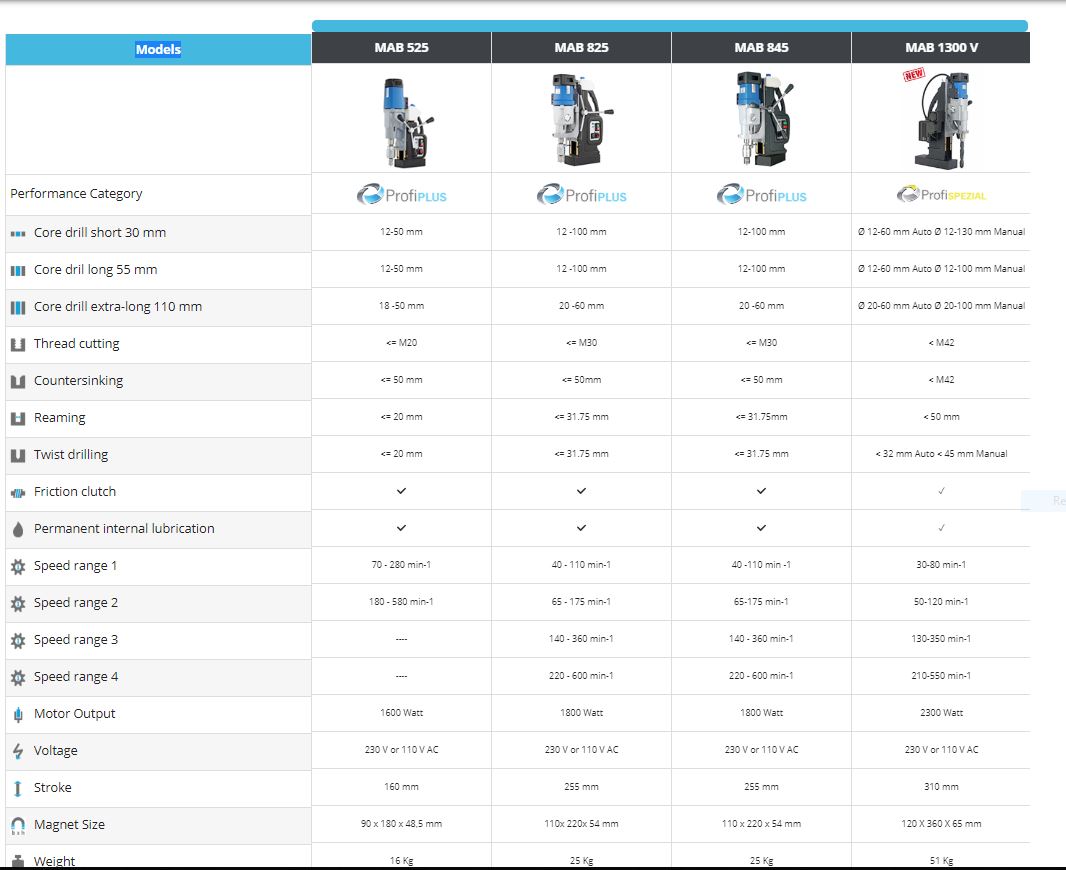This screenshot has width=1066, height=870.
Task: Click the Twist drilling label
Action: tap(71, 455)
